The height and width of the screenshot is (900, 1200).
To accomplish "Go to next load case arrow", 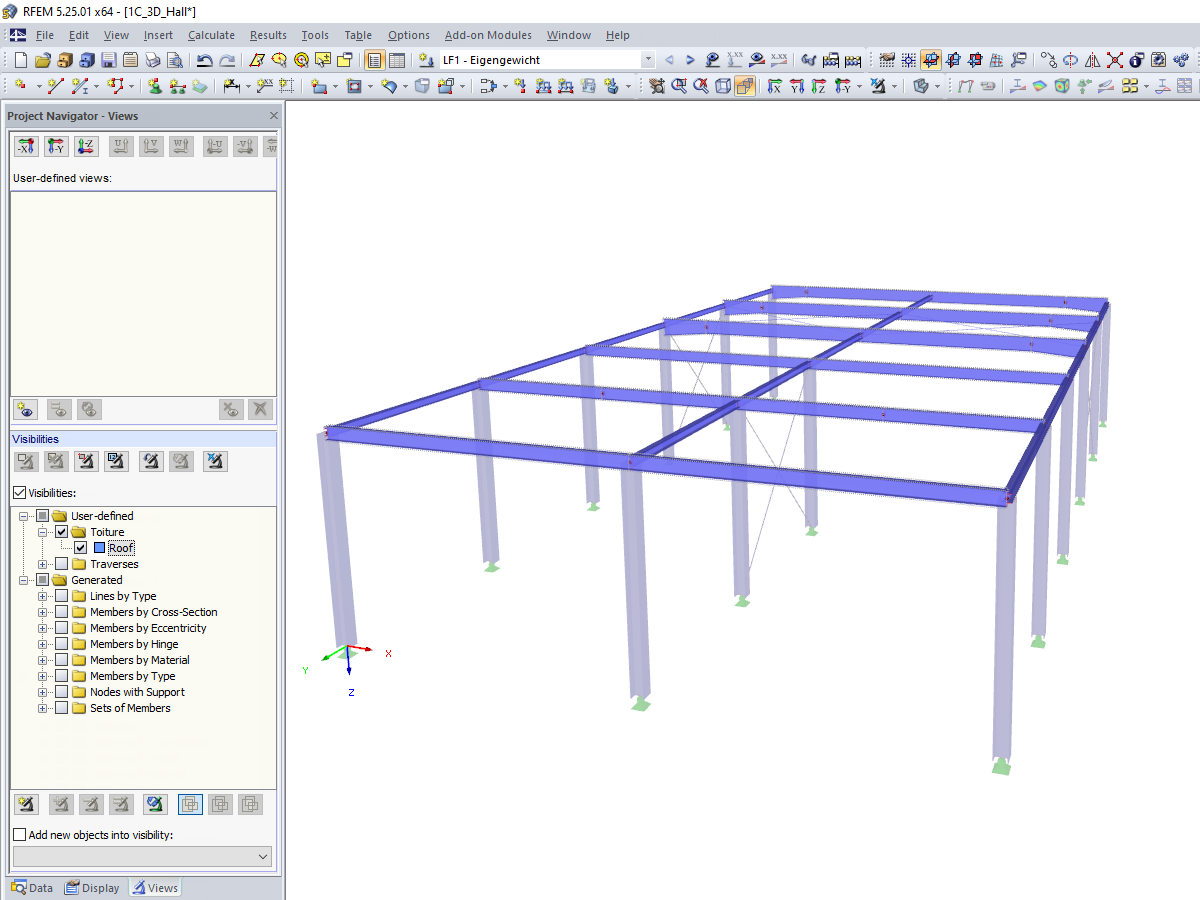I will pos(690,60).
